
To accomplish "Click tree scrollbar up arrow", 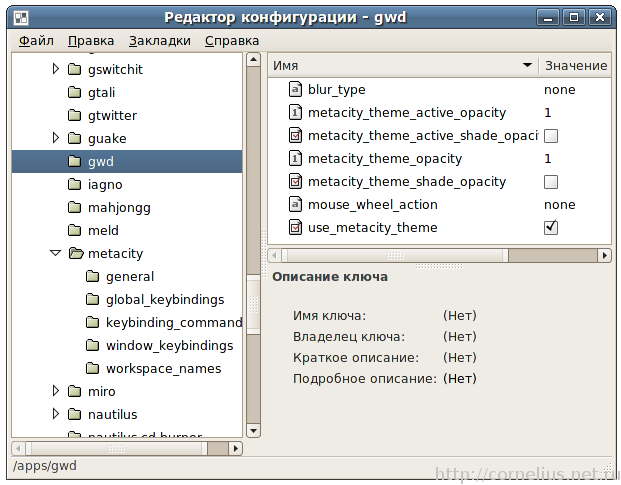I will (253, 60).
